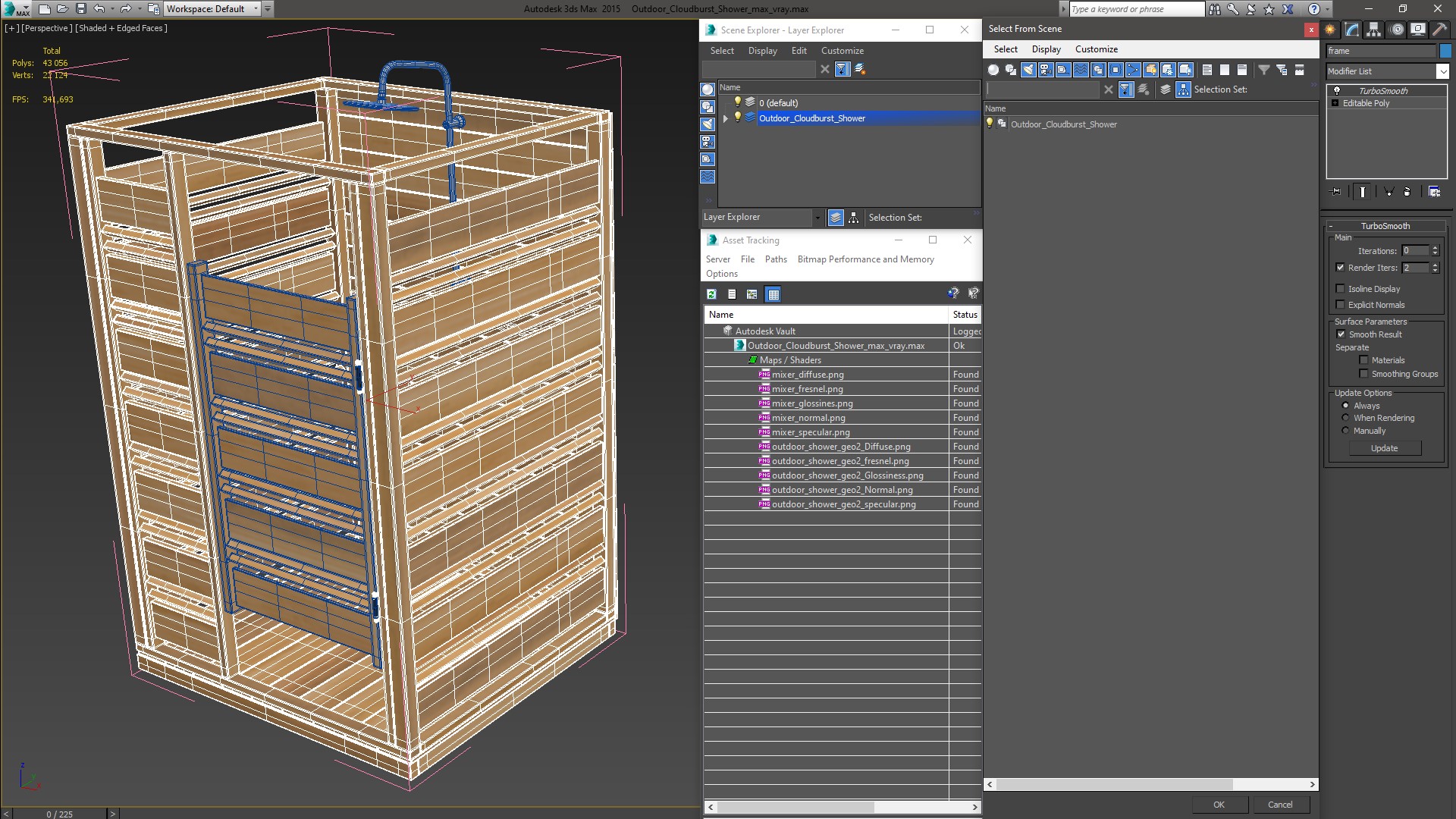Image resolution: width=1456 pixels, height=819 pixels.
Task: Open the Modifier List dropdown
Action: coord(1442,71)
